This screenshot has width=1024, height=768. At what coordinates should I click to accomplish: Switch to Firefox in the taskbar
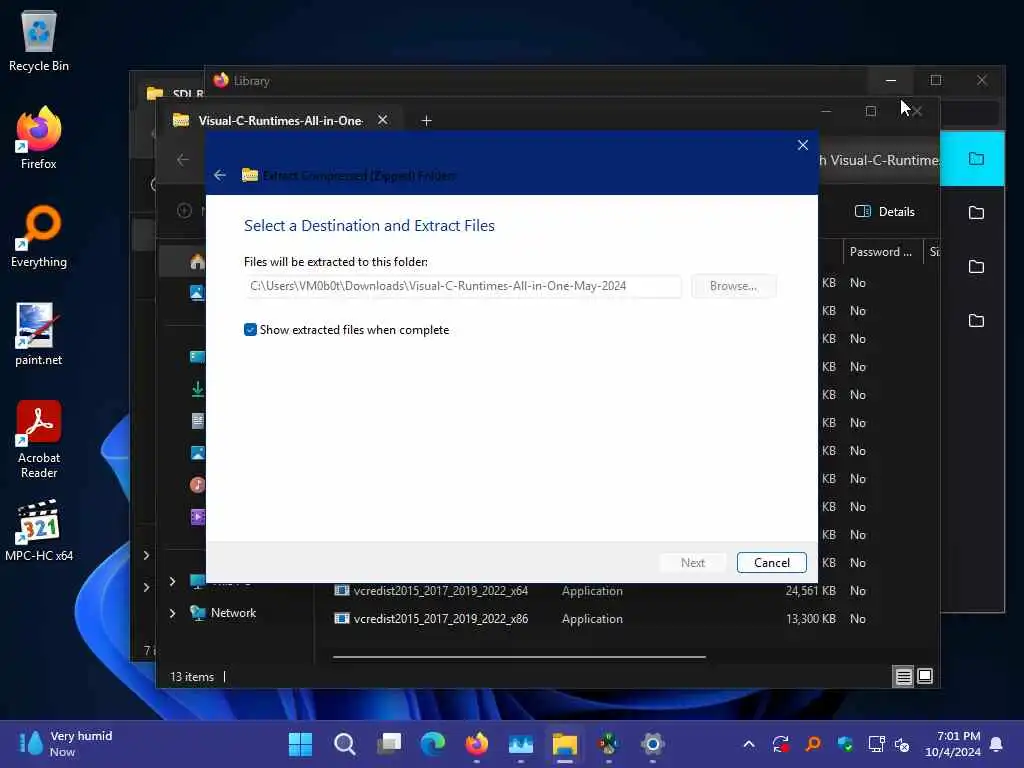pos(477,744)
